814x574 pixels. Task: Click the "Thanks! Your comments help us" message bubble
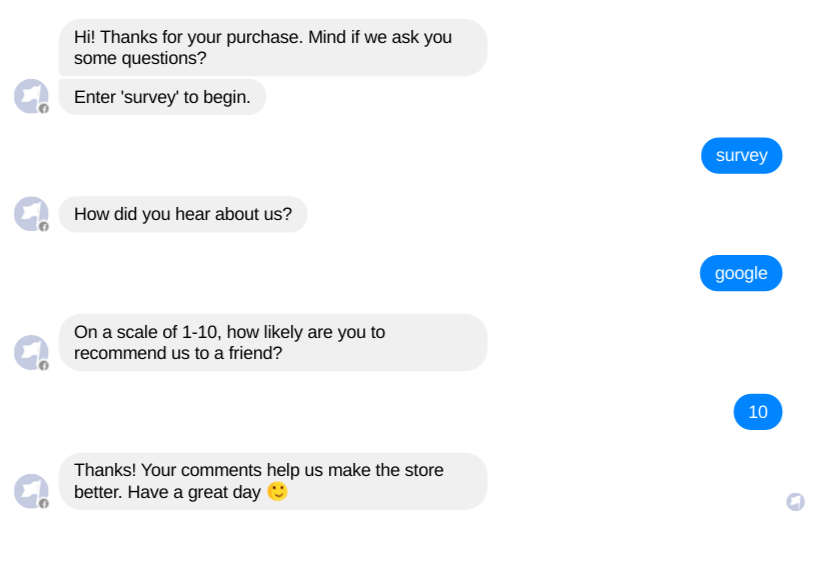click(273, 481)
